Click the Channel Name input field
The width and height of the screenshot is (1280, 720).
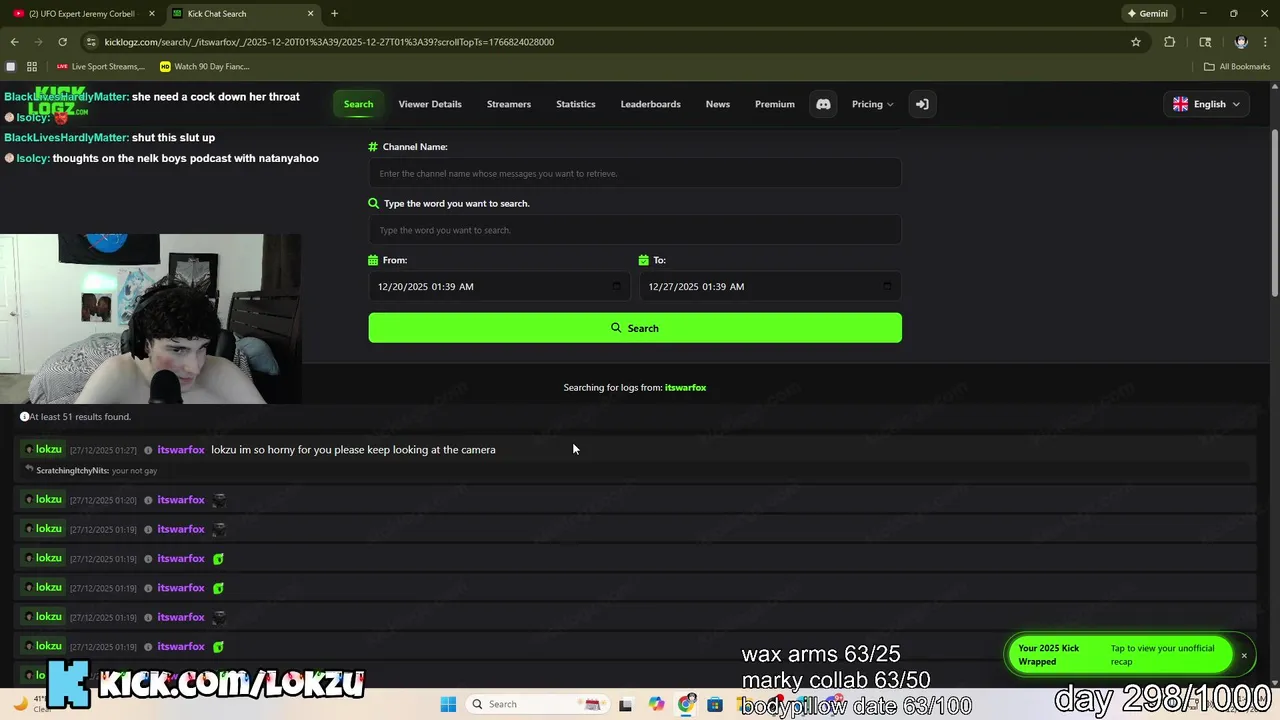point(635,173)
